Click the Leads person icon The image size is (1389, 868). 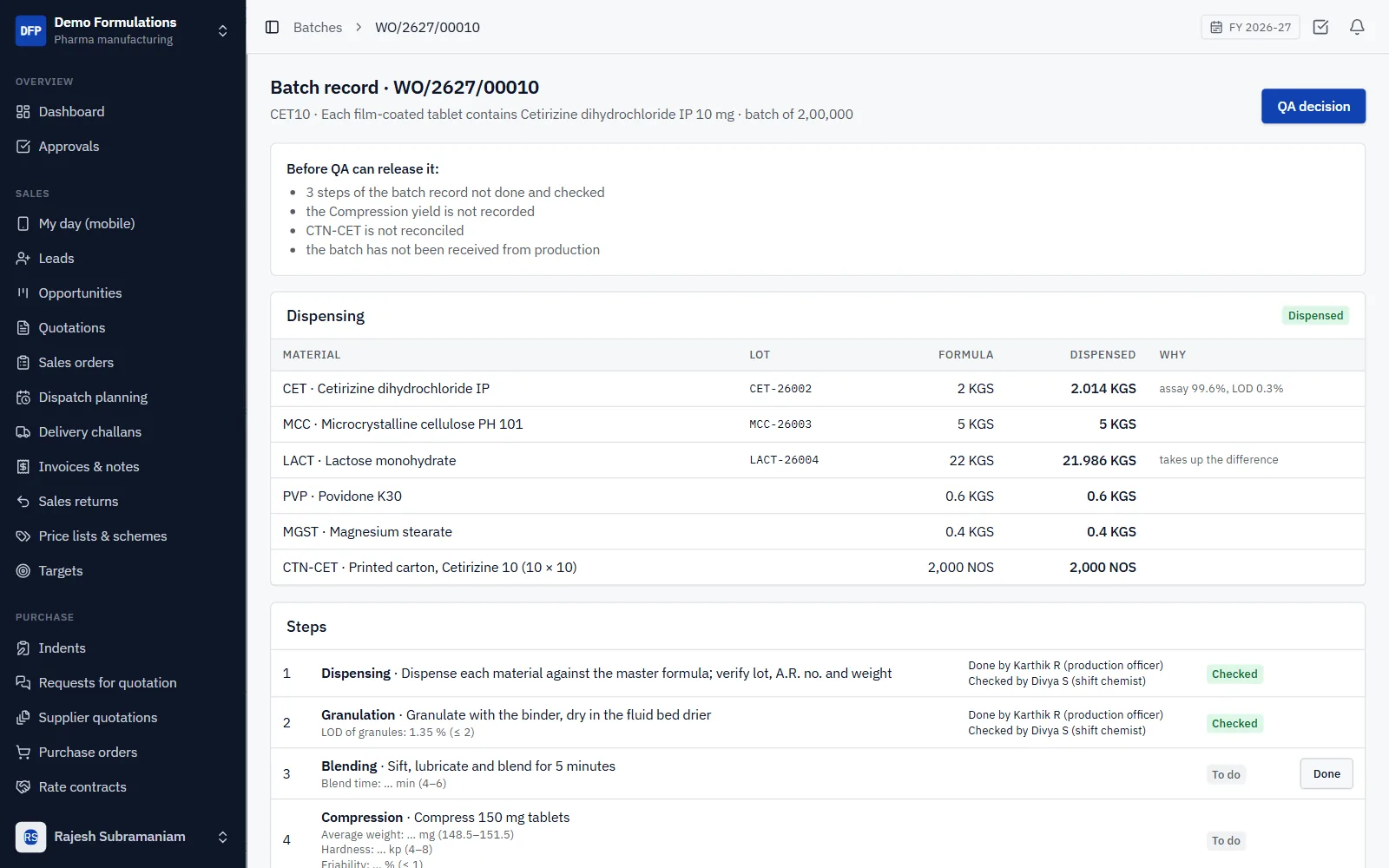coord(23,259)
